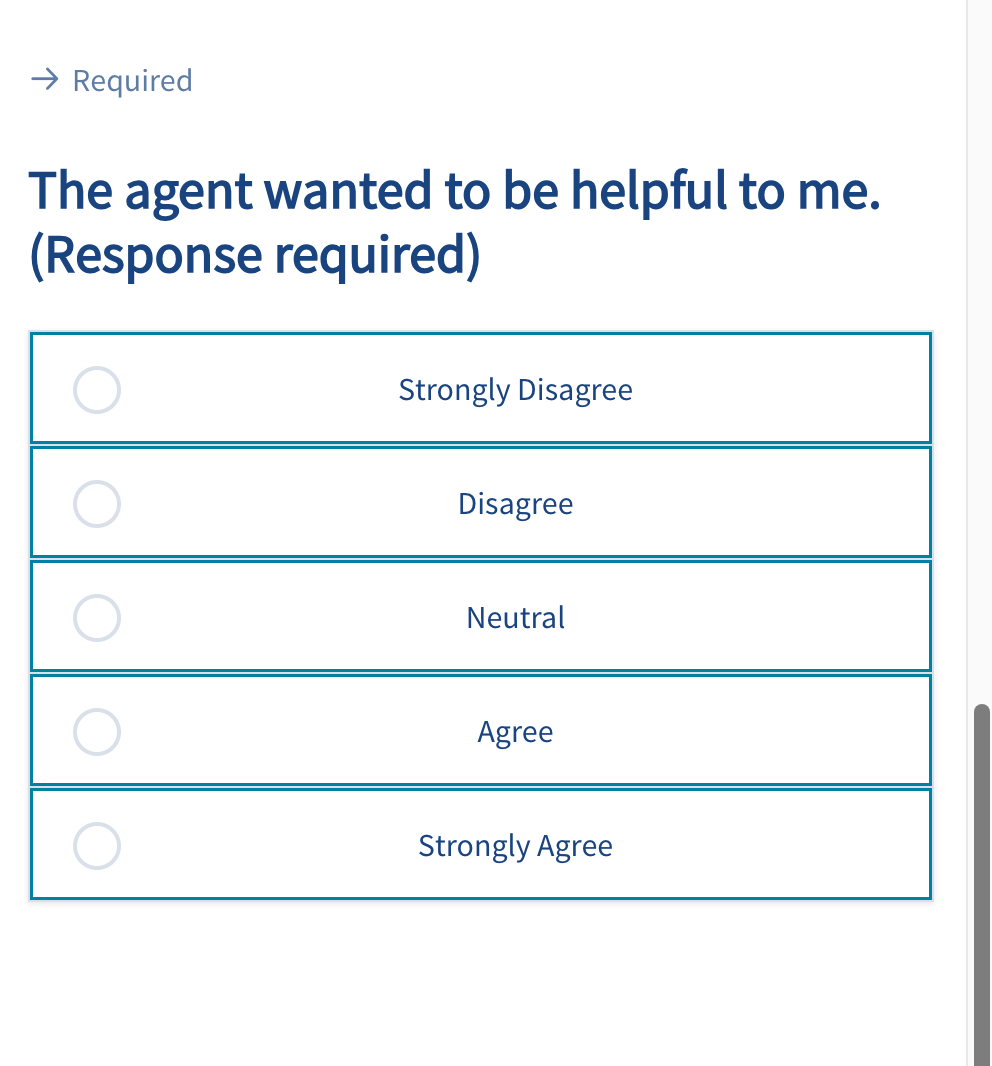The image size is (992, 1066).
Task: Click the "Strongly Disagree" option text
Action: point(515,389)
